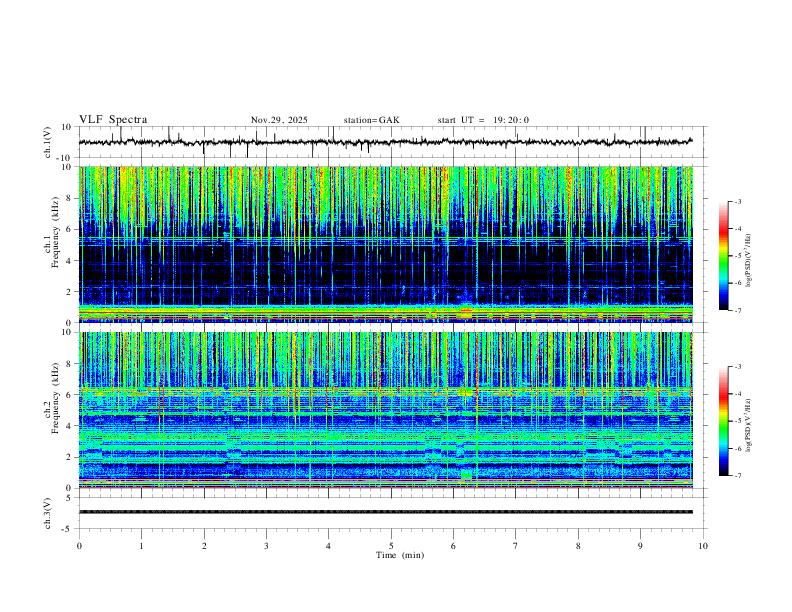
Task: Click the lower color bar '-7' label
Action: pyautogui.click(x=738, y=475)
